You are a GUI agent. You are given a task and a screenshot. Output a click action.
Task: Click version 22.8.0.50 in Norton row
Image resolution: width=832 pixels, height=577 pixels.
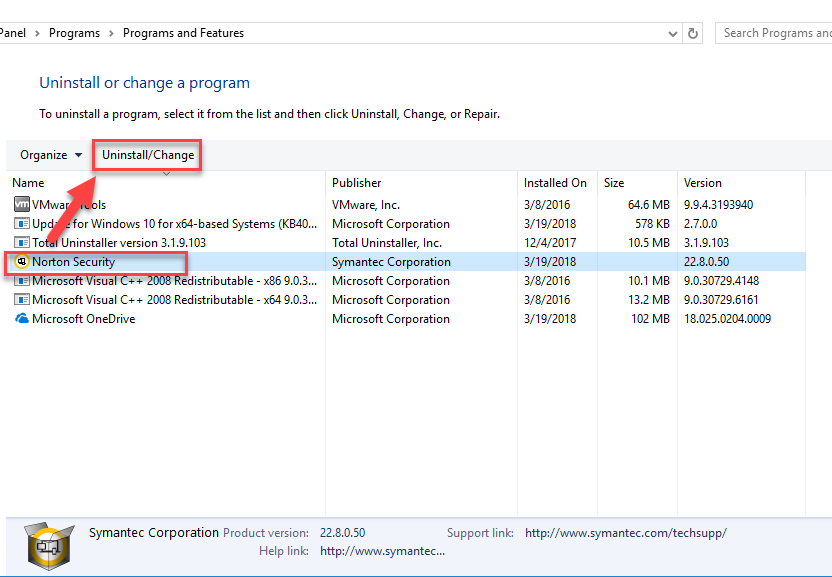click(706, 262)
